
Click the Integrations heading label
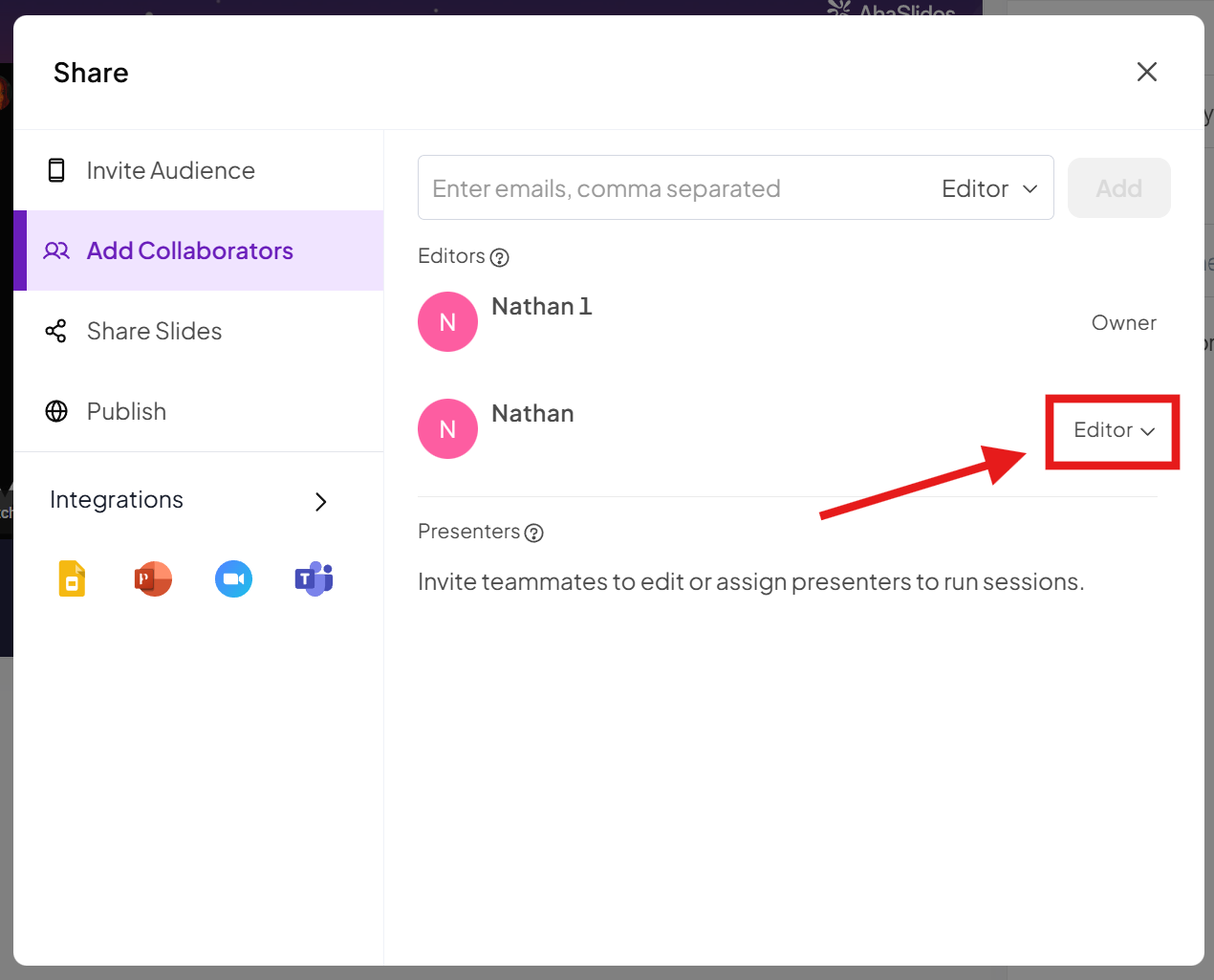click(117, 500)
